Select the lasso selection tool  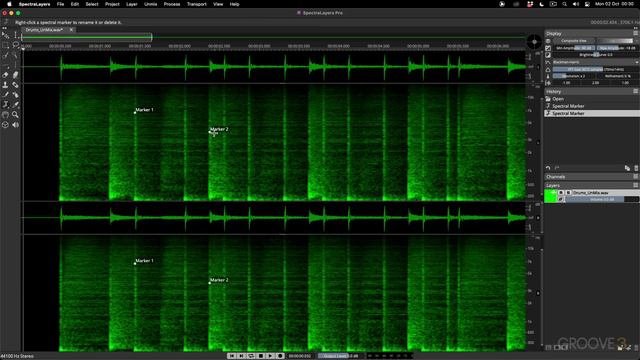coord(16,45)
